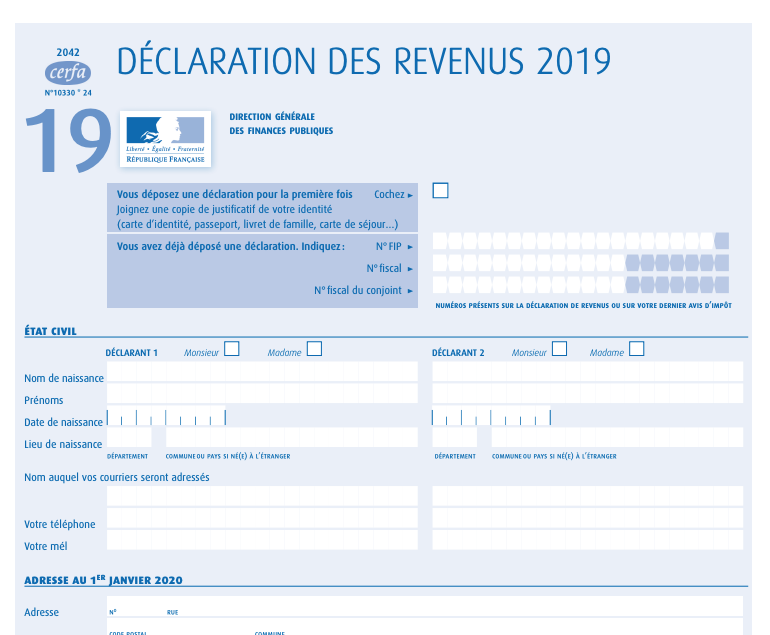Check Madame for Déclarant 1
Image resolution: width=770 pixels, height=635 pixels.
tap(314, 349)
